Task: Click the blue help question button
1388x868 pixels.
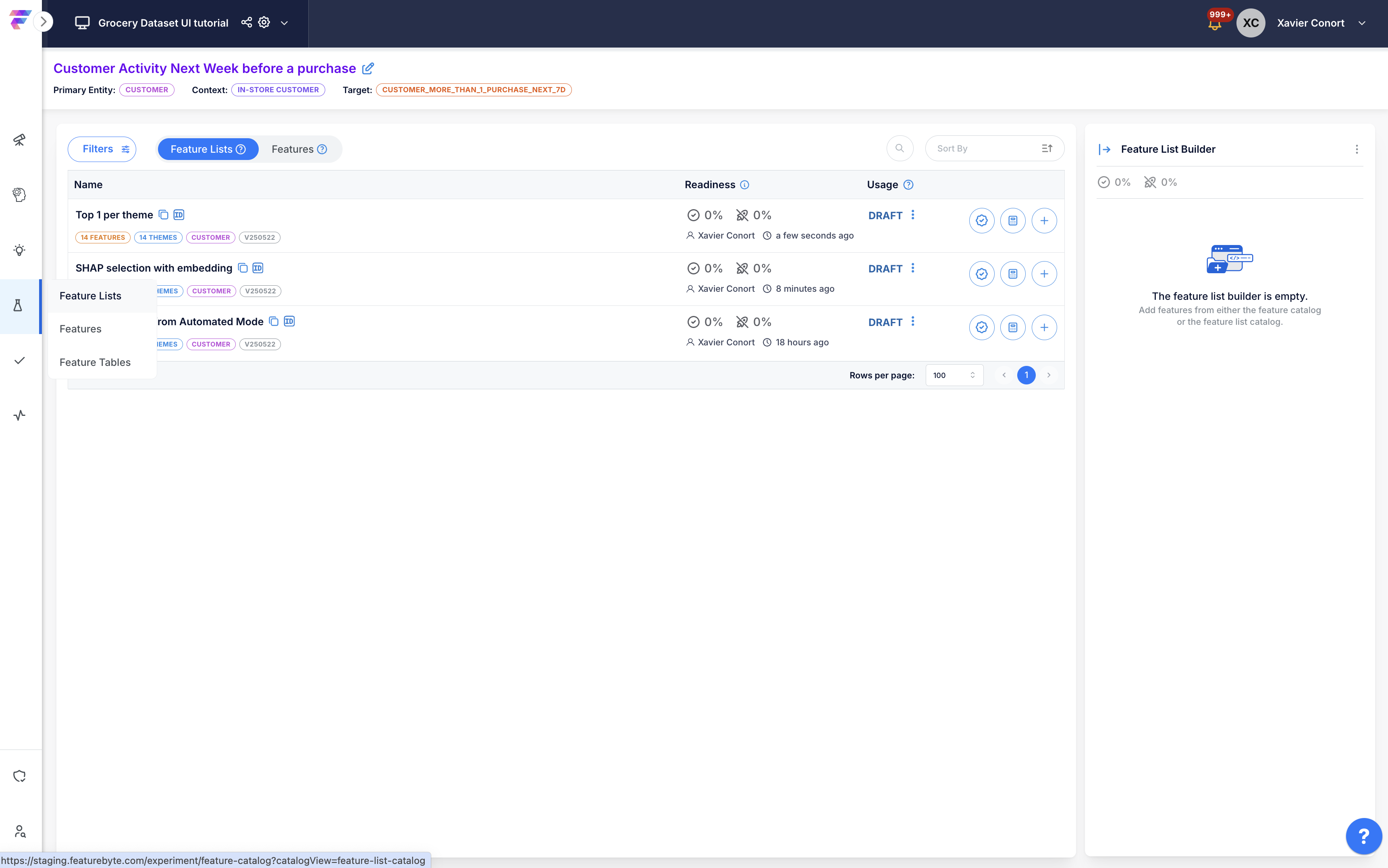Action: 1363,836
